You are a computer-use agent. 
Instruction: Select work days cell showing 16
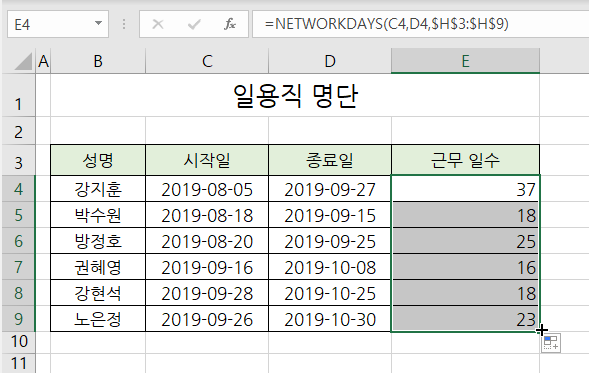point(465,266)
